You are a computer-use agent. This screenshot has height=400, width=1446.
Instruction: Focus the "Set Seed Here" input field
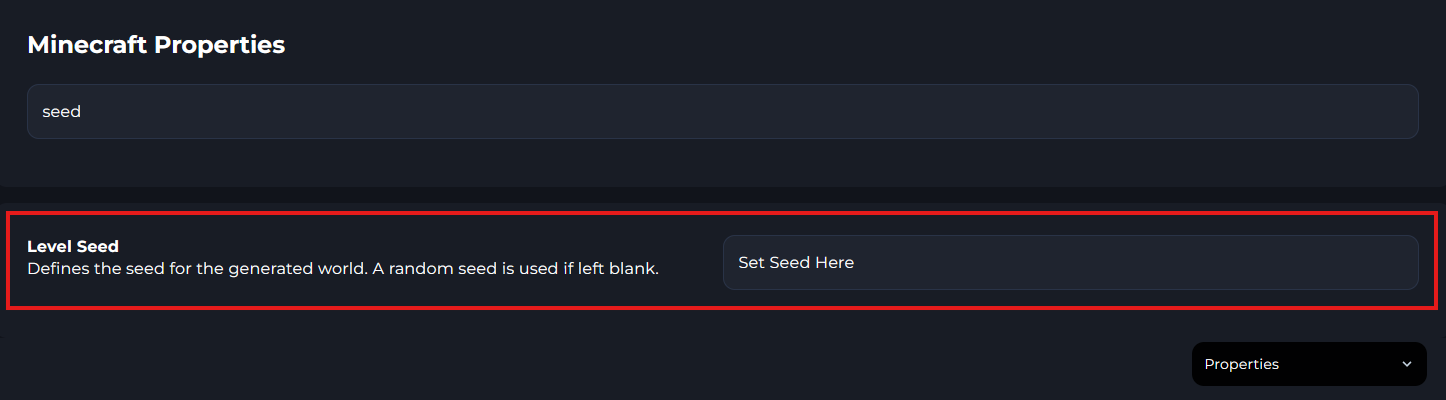coord(1069,263)
